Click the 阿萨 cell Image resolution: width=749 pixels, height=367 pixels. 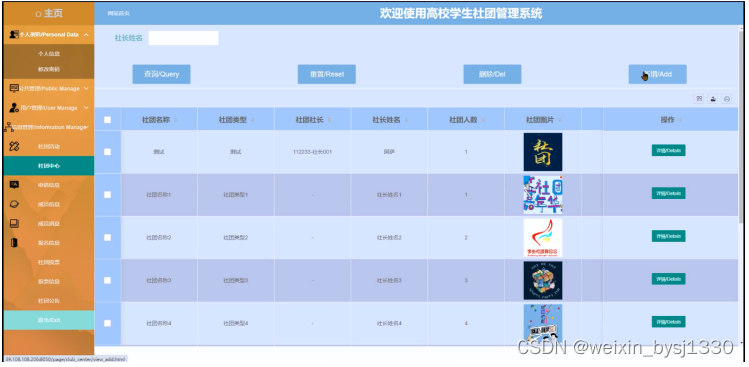(x=389, y=152)
